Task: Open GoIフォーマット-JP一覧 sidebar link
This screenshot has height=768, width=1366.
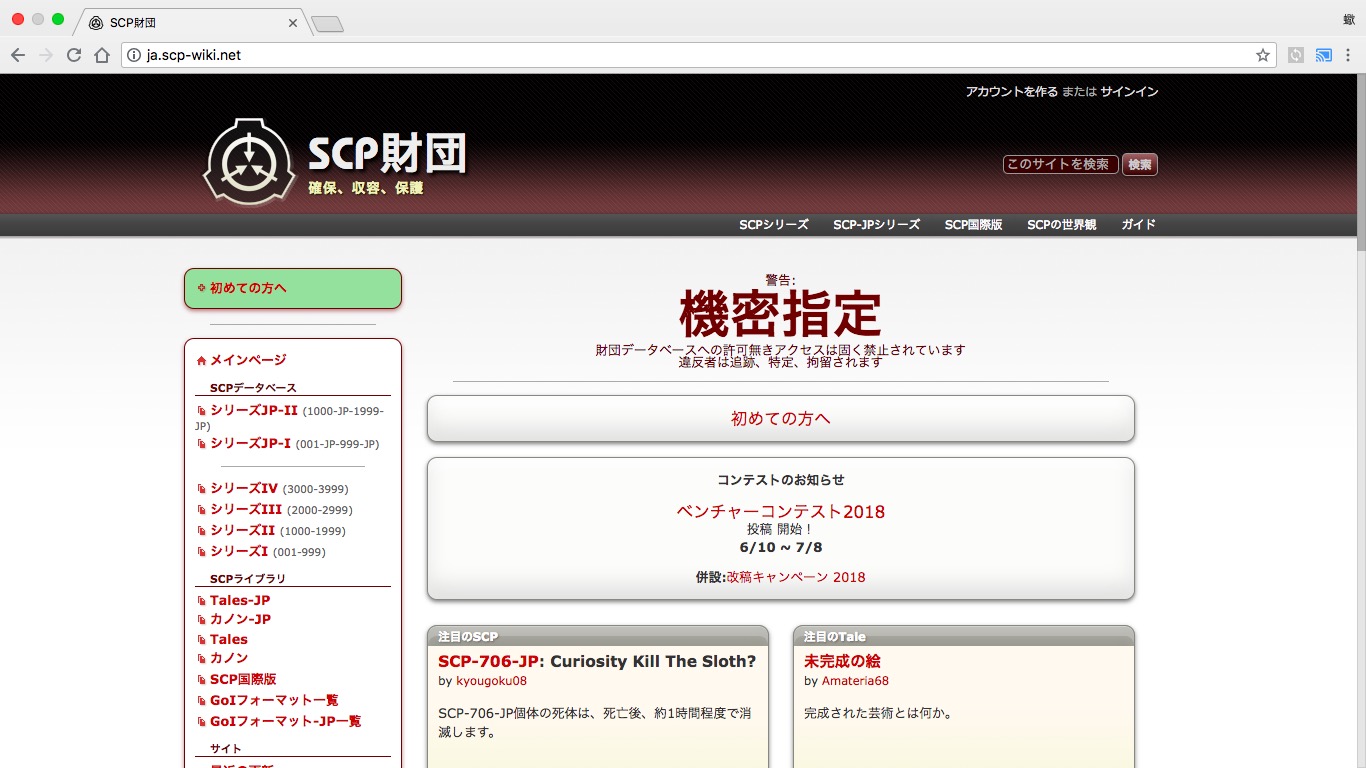Action: pyautogui.click(x=286, y=721)
